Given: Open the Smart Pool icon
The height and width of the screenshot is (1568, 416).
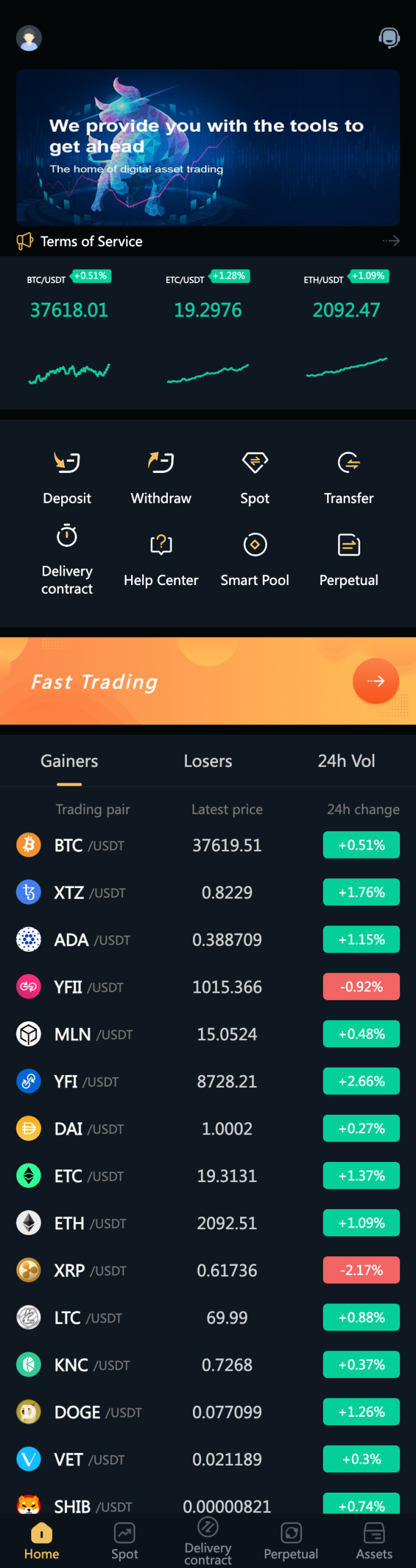Looking at the screenshot, I should [255, 545].
